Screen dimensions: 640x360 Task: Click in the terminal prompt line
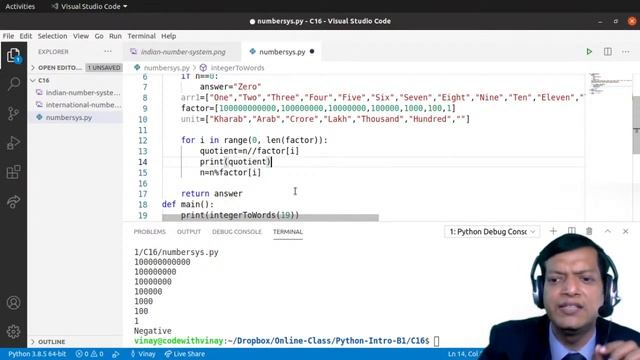pos(287,340)
